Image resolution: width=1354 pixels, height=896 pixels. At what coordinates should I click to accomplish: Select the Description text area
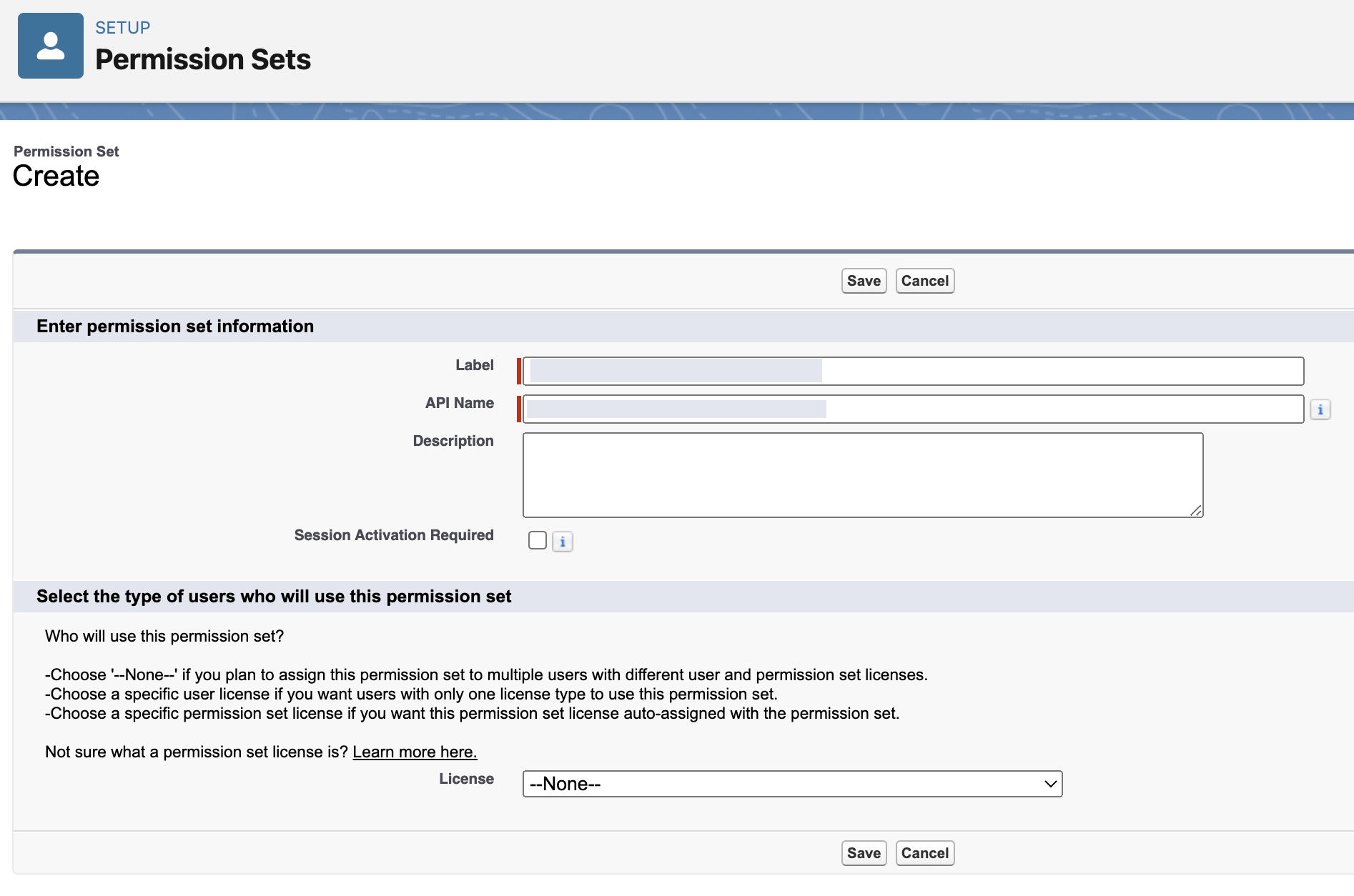tap(862, 474)
